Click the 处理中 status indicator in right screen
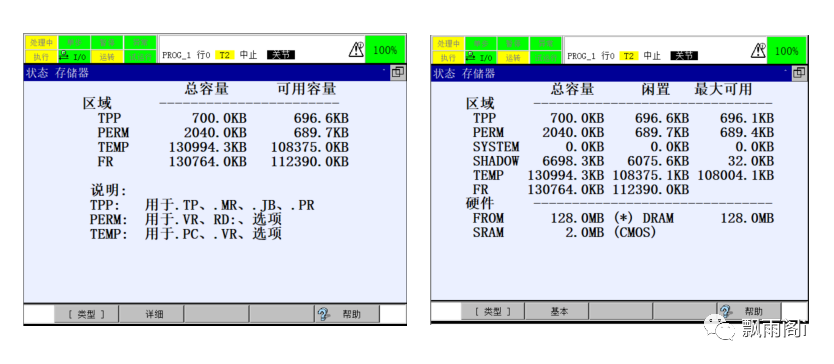The height and width of the screenshot is (364, 834). pos(448,44)
